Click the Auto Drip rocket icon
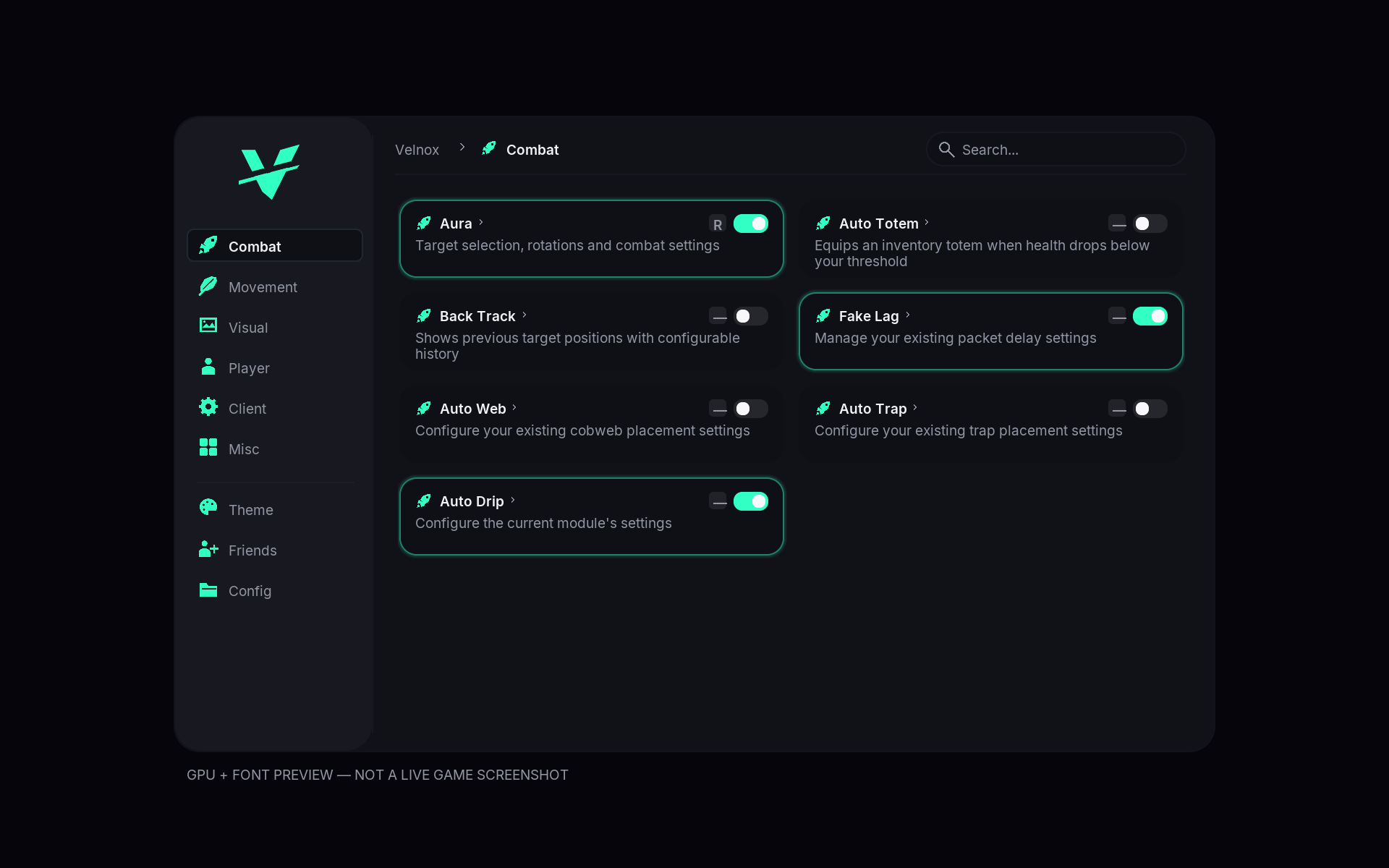This screenshot has width=1389, height=868. 424,501
